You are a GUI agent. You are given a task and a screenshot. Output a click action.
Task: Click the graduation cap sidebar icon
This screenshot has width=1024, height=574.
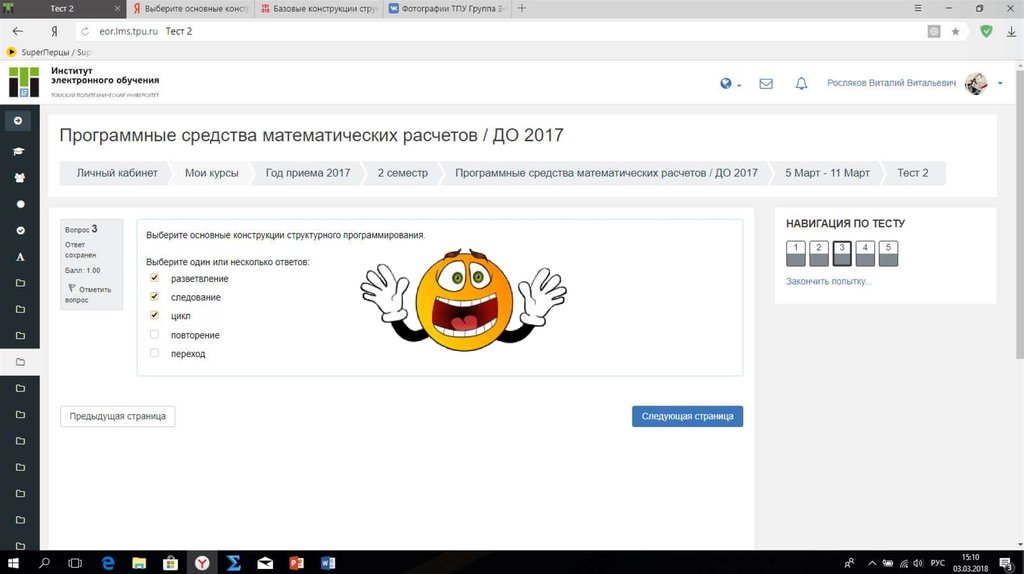coord(19,150)
